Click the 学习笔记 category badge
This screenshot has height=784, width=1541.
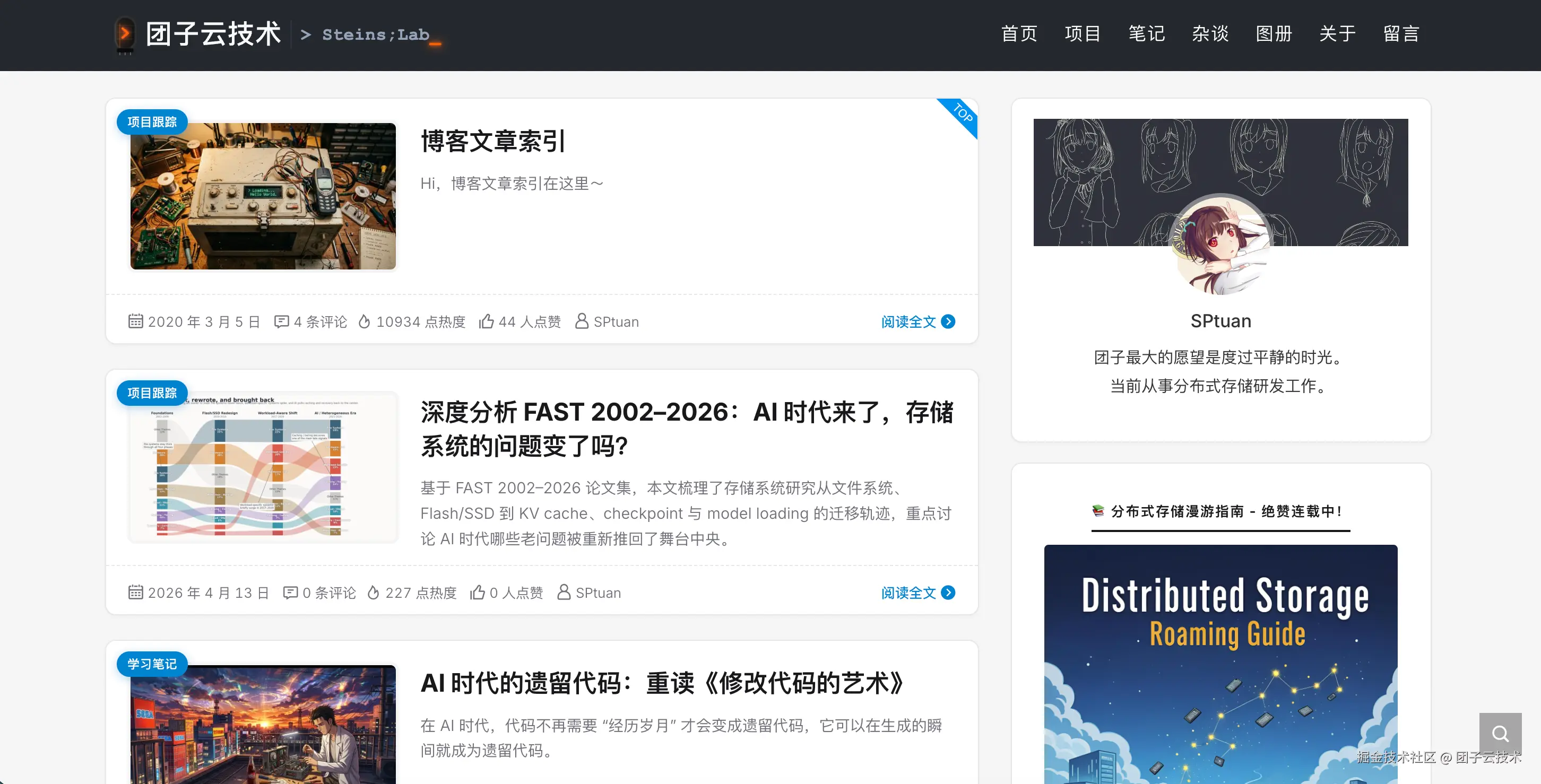[x=152, y=664]
